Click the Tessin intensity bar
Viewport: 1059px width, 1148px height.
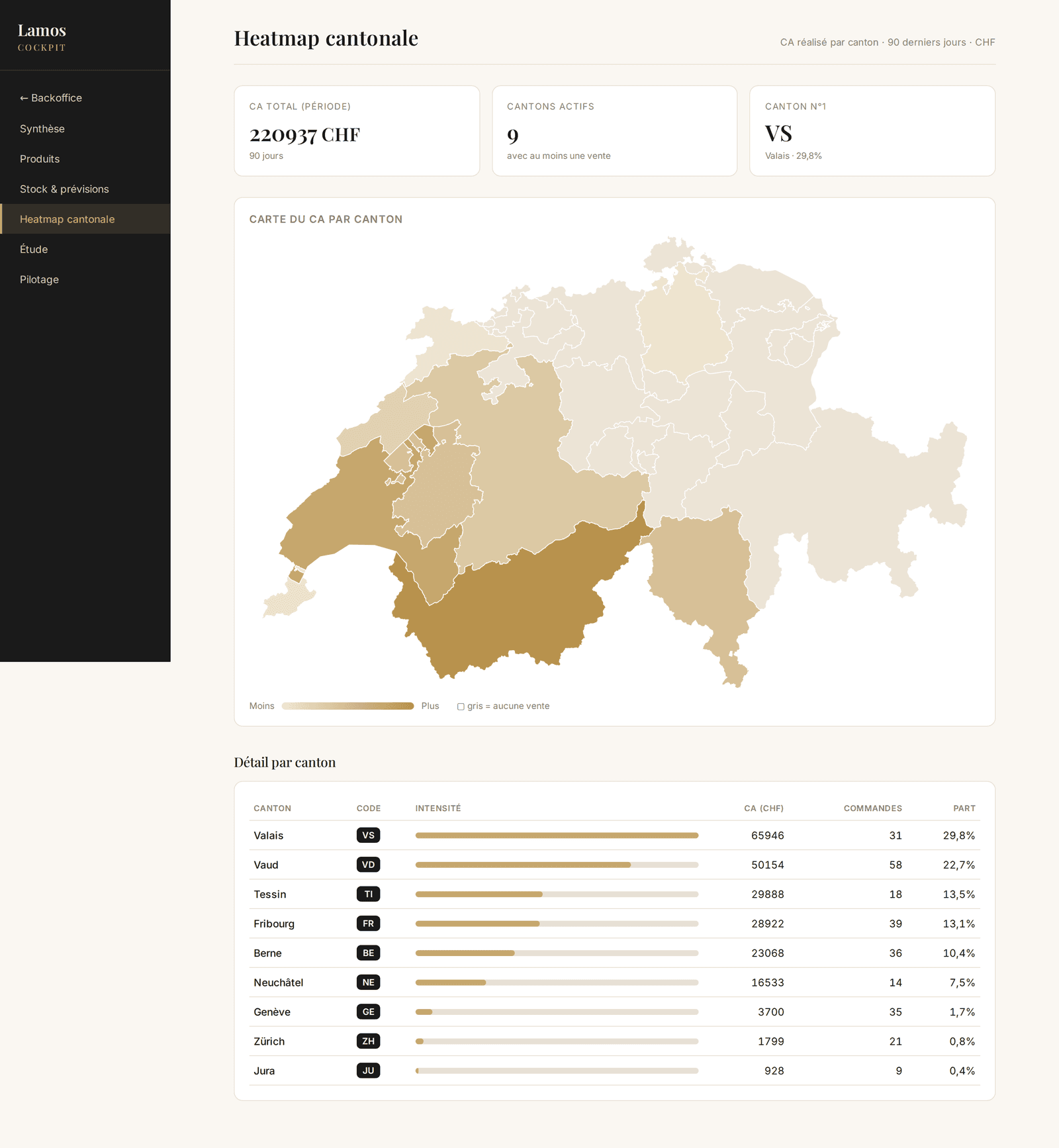click(557, 894)
